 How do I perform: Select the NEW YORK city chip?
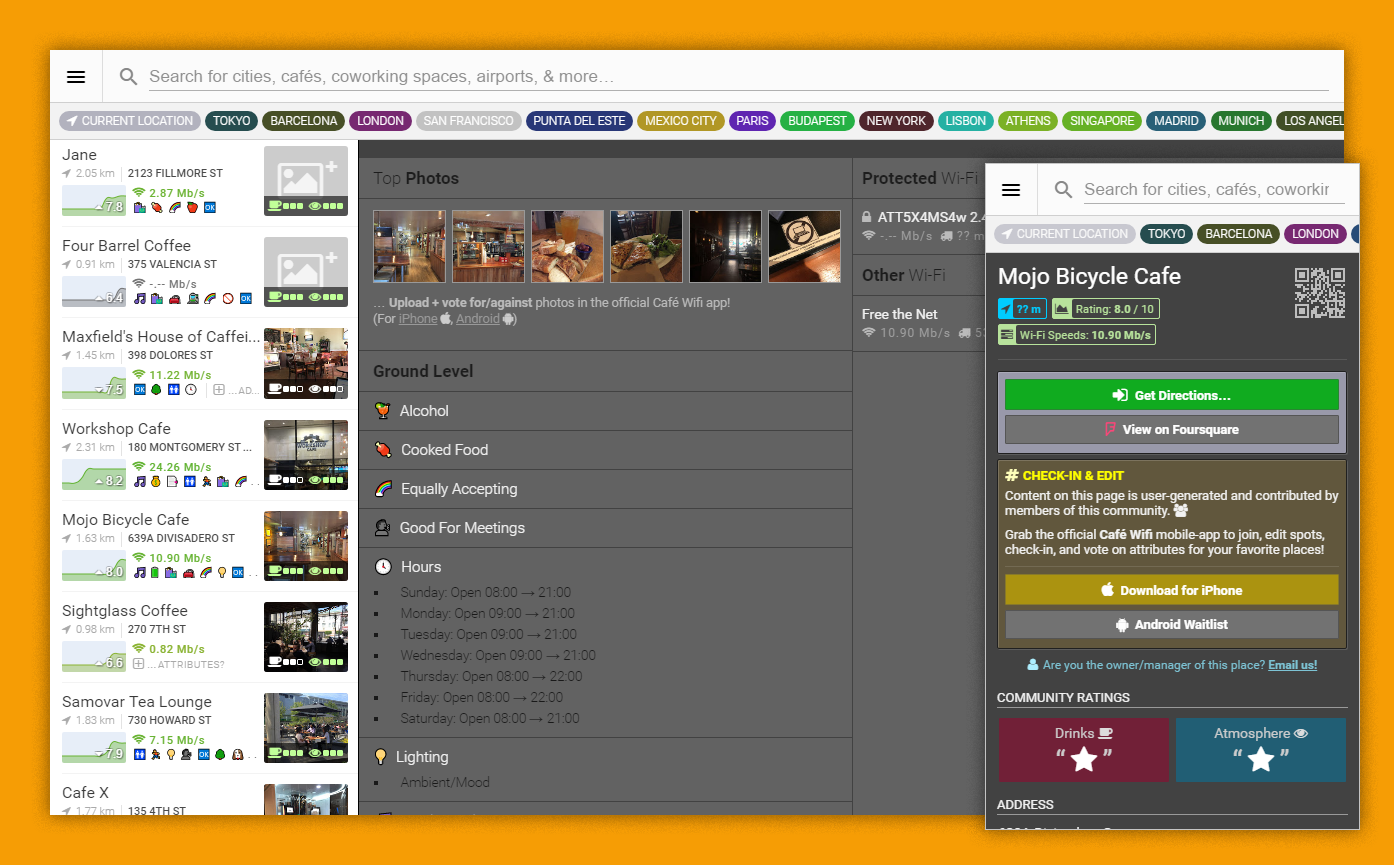896,121
